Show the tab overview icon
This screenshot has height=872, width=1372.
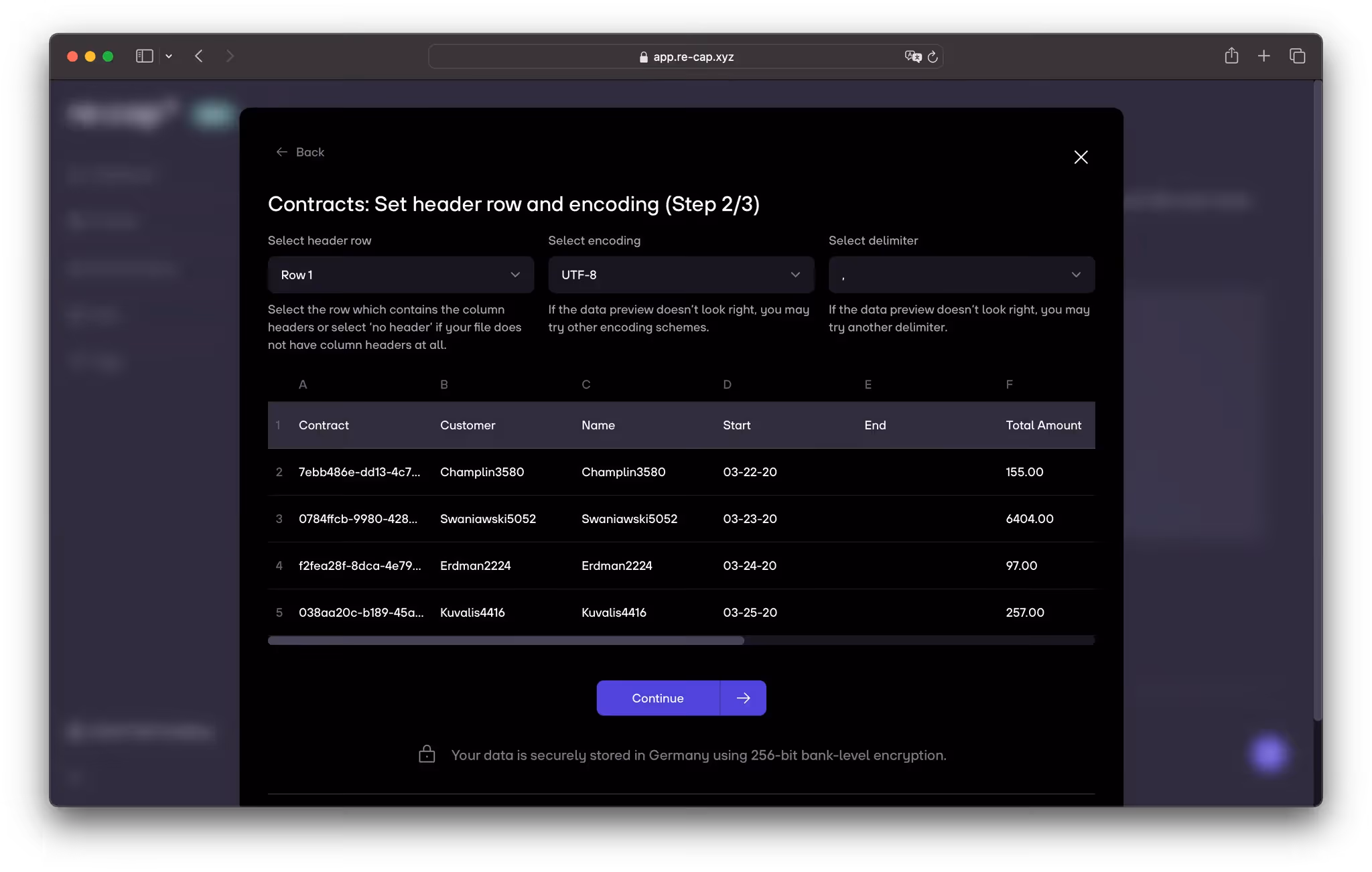(x=1297, y=56)
